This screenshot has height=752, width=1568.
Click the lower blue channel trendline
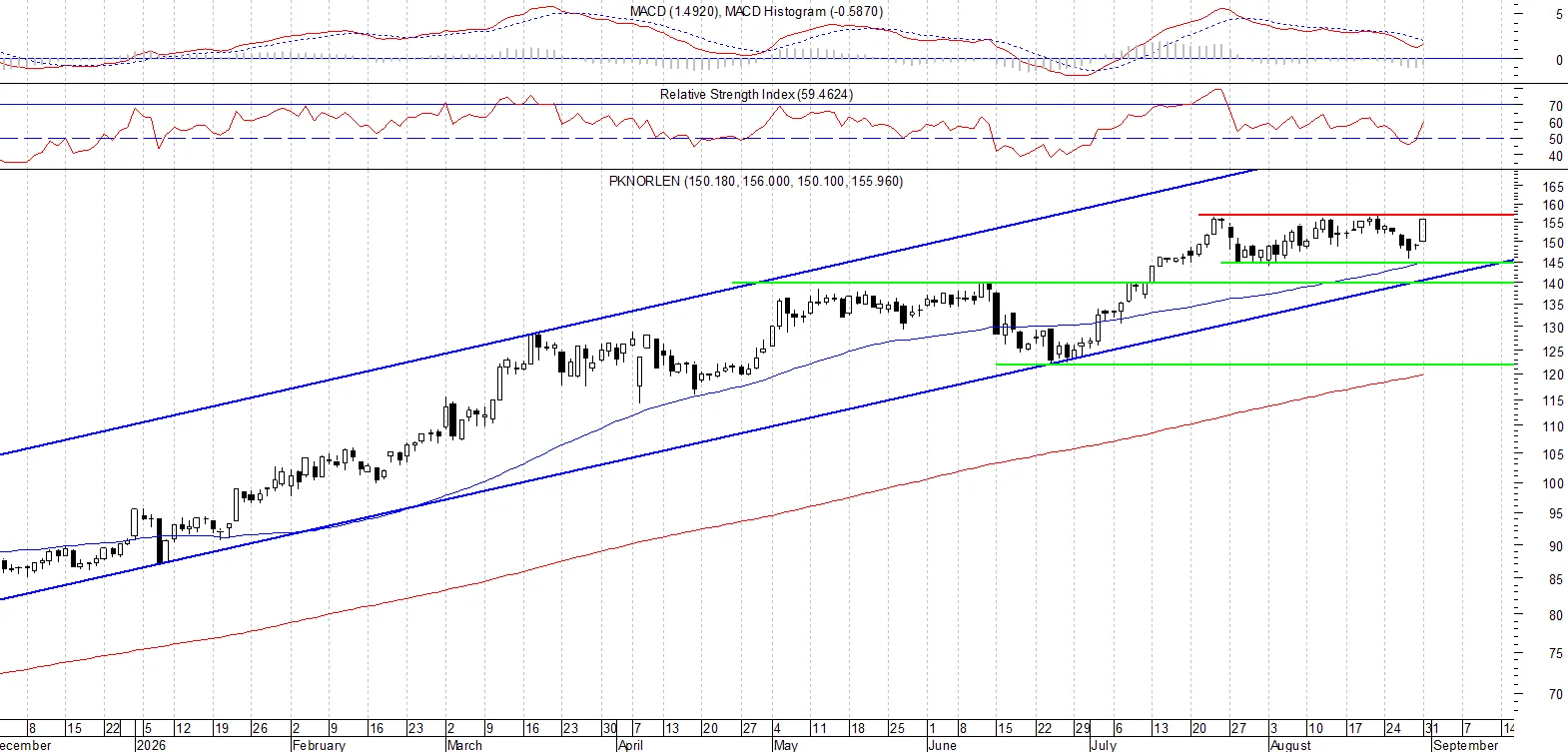(757, 429)
